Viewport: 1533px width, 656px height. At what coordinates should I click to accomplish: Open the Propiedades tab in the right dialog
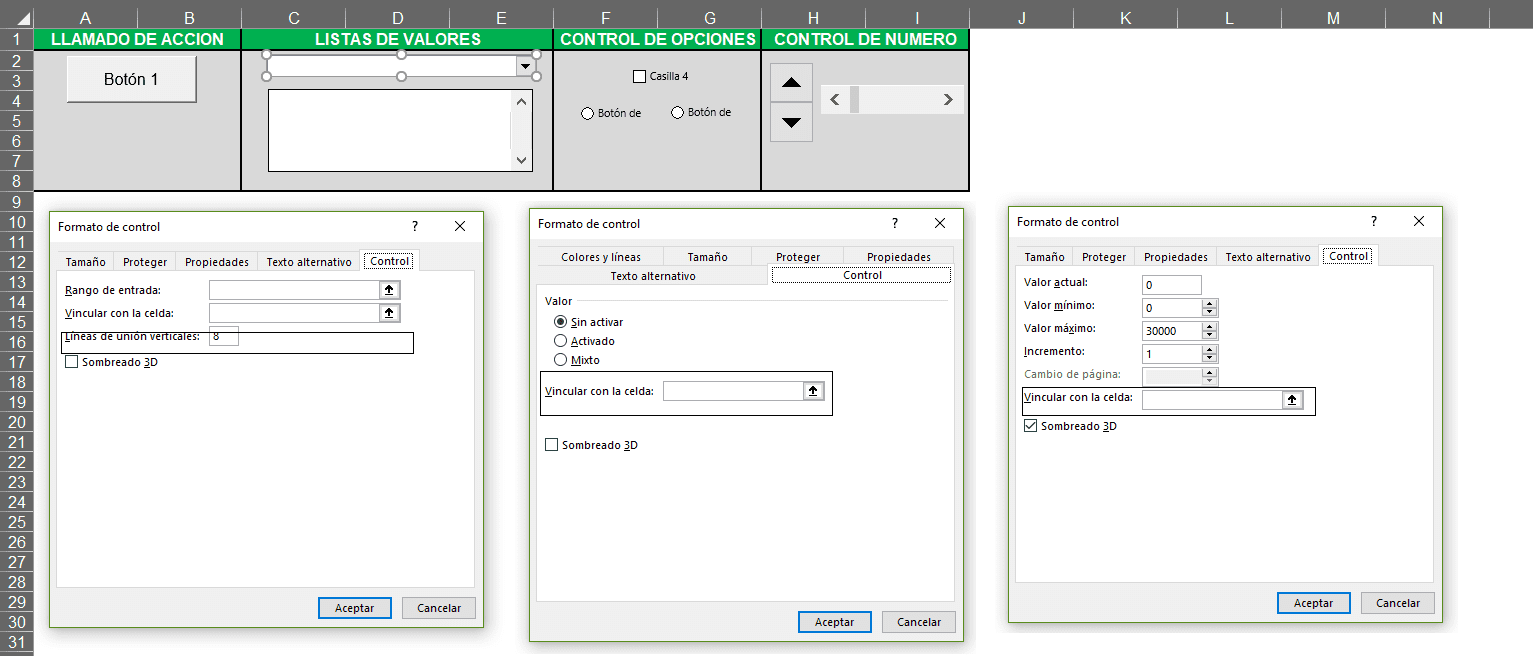(1174, 256)
